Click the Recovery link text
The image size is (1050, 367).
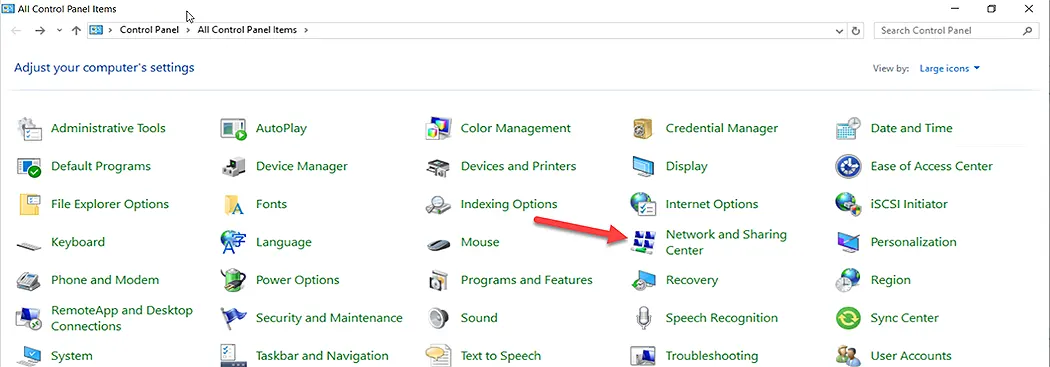[x=692, y=280]
